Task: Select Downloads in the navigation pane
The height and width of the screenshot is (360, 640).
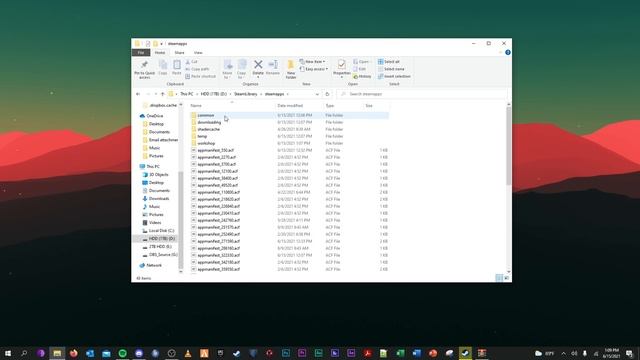Action: click(x=159, y=198)
